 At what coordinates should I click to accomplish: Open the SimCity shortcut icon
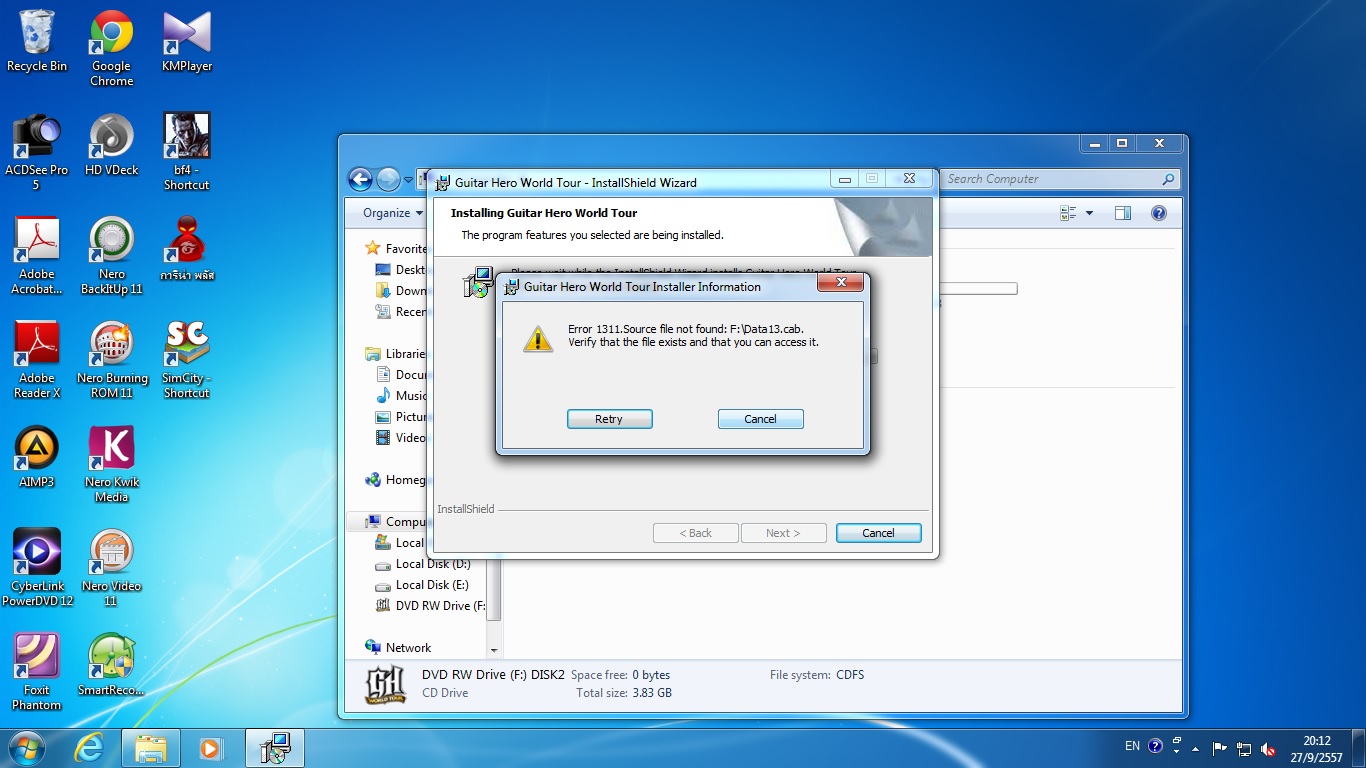[x=187, y=348]
